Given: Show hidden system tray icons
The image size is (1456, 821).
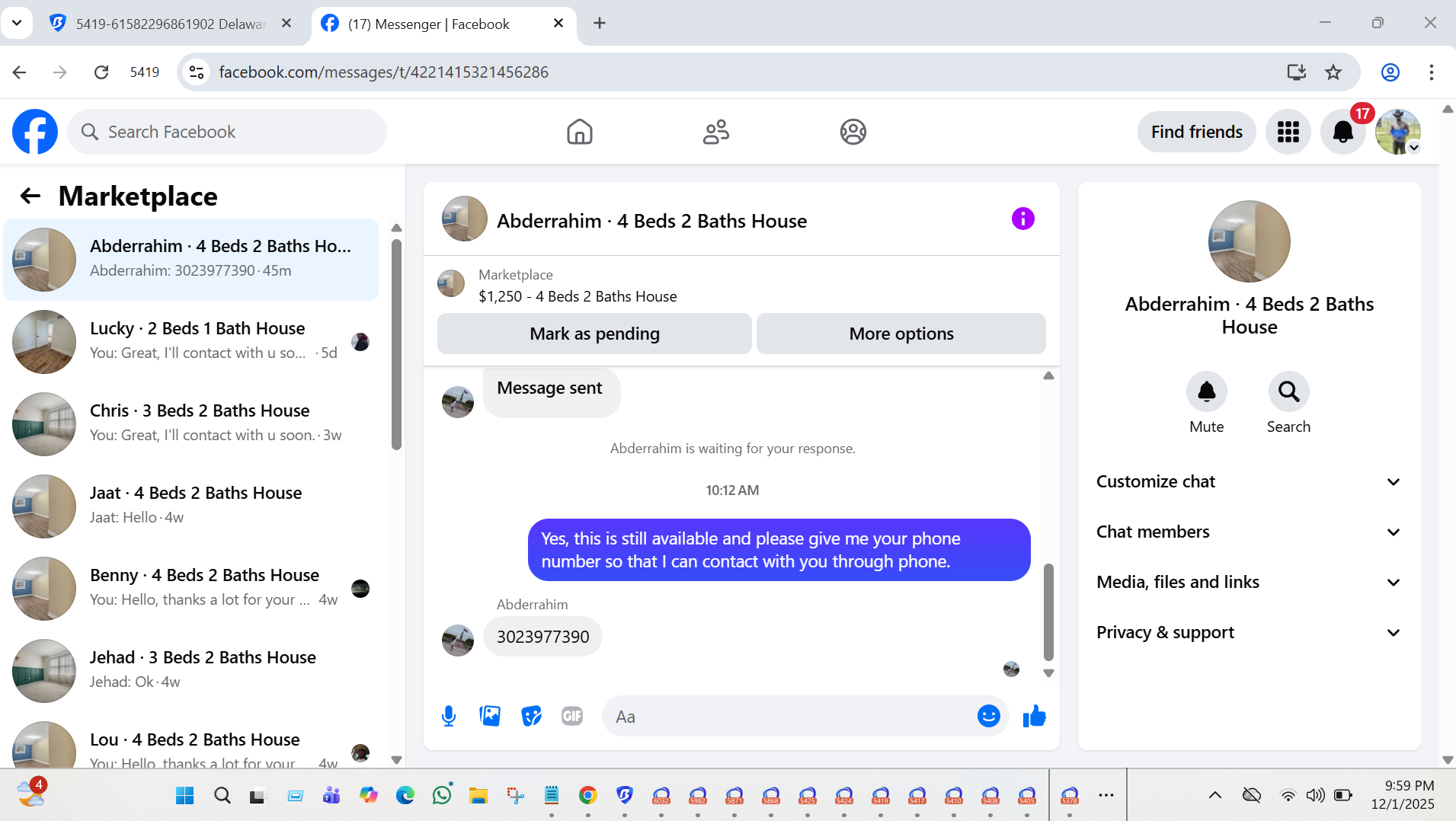Looking at the screenshot, I should click(1215, 795).
